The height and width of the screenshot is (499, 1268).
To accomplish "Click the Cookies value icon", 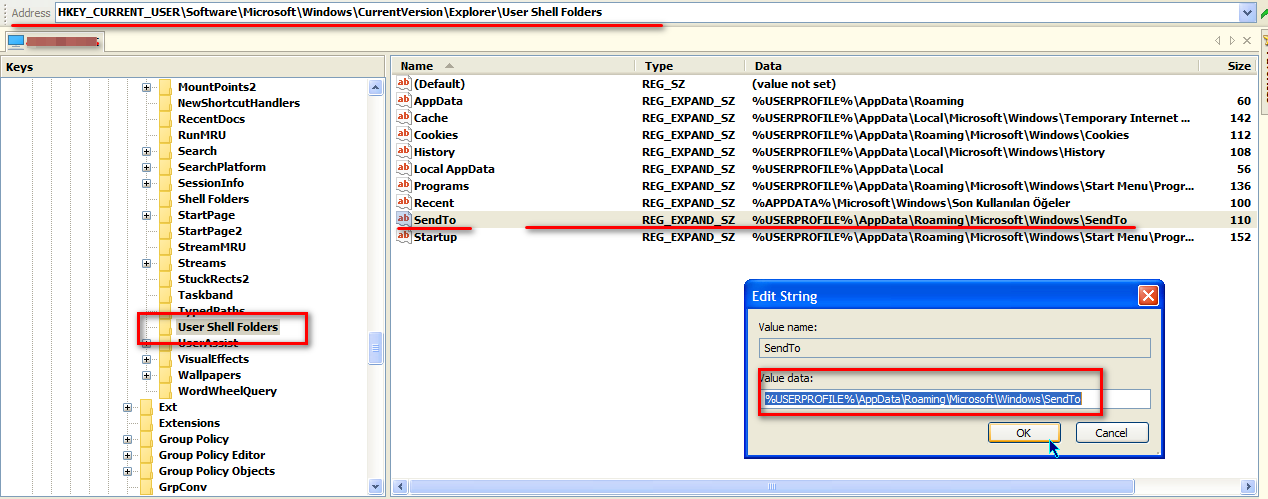I will click(404, 135).
